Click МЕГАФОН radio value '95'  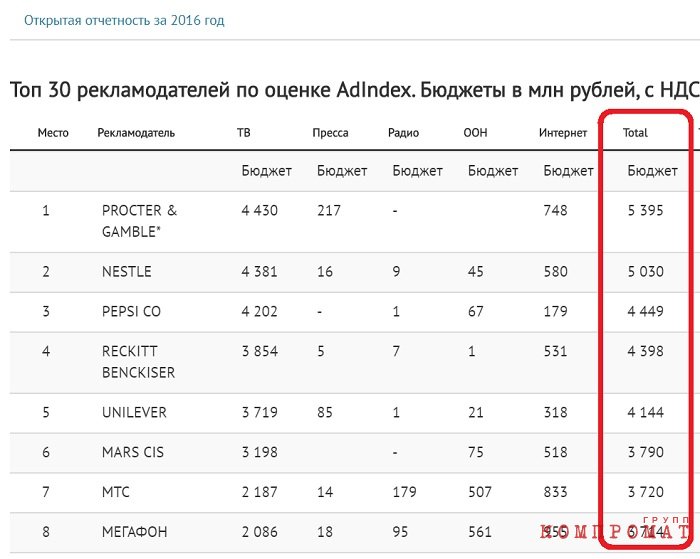pos(400,532)
